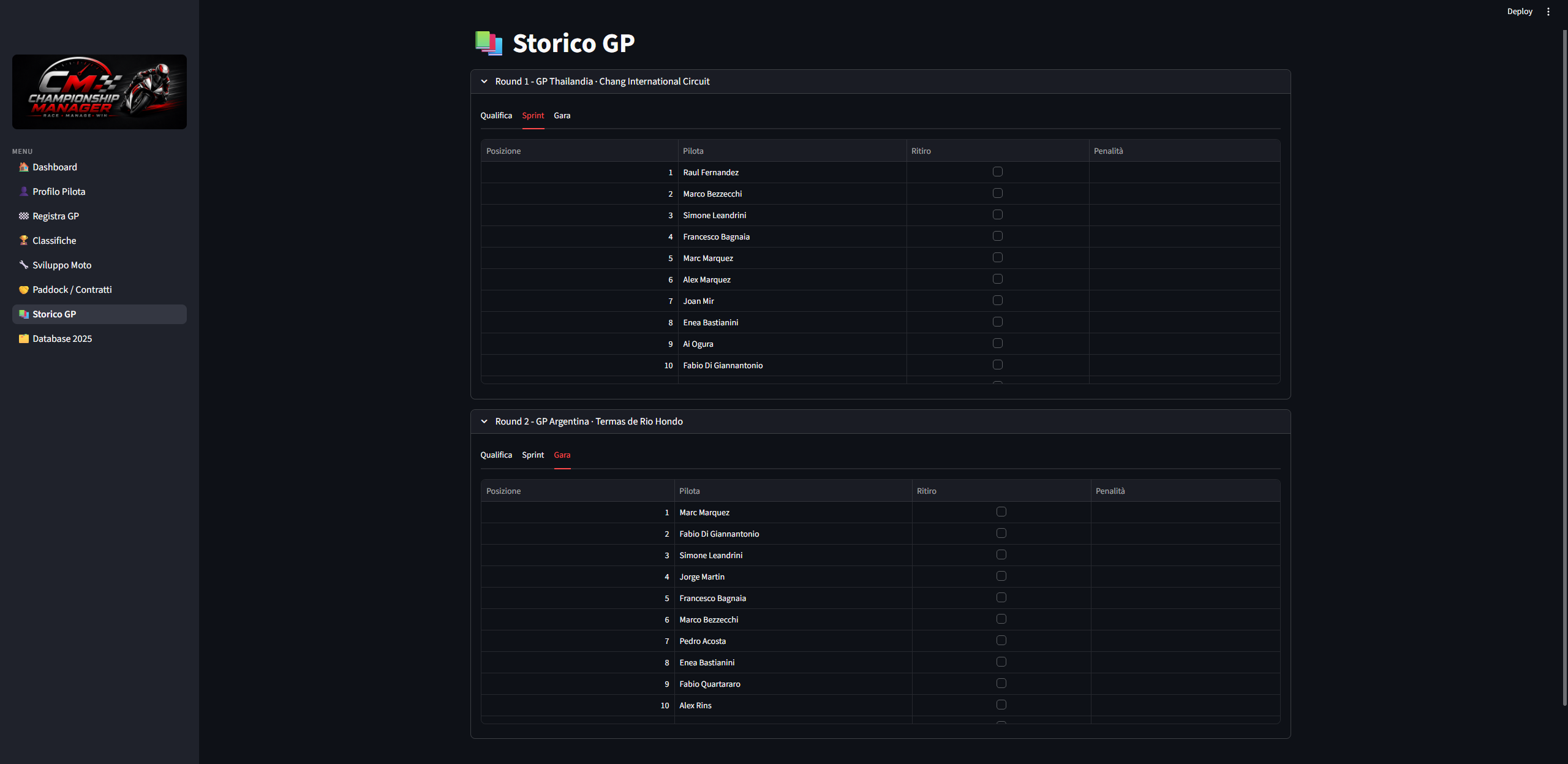Screen dimensions: 1568x764
Task: Select the Francesco Bagnaia cell in Round 1
Action: 793,236
